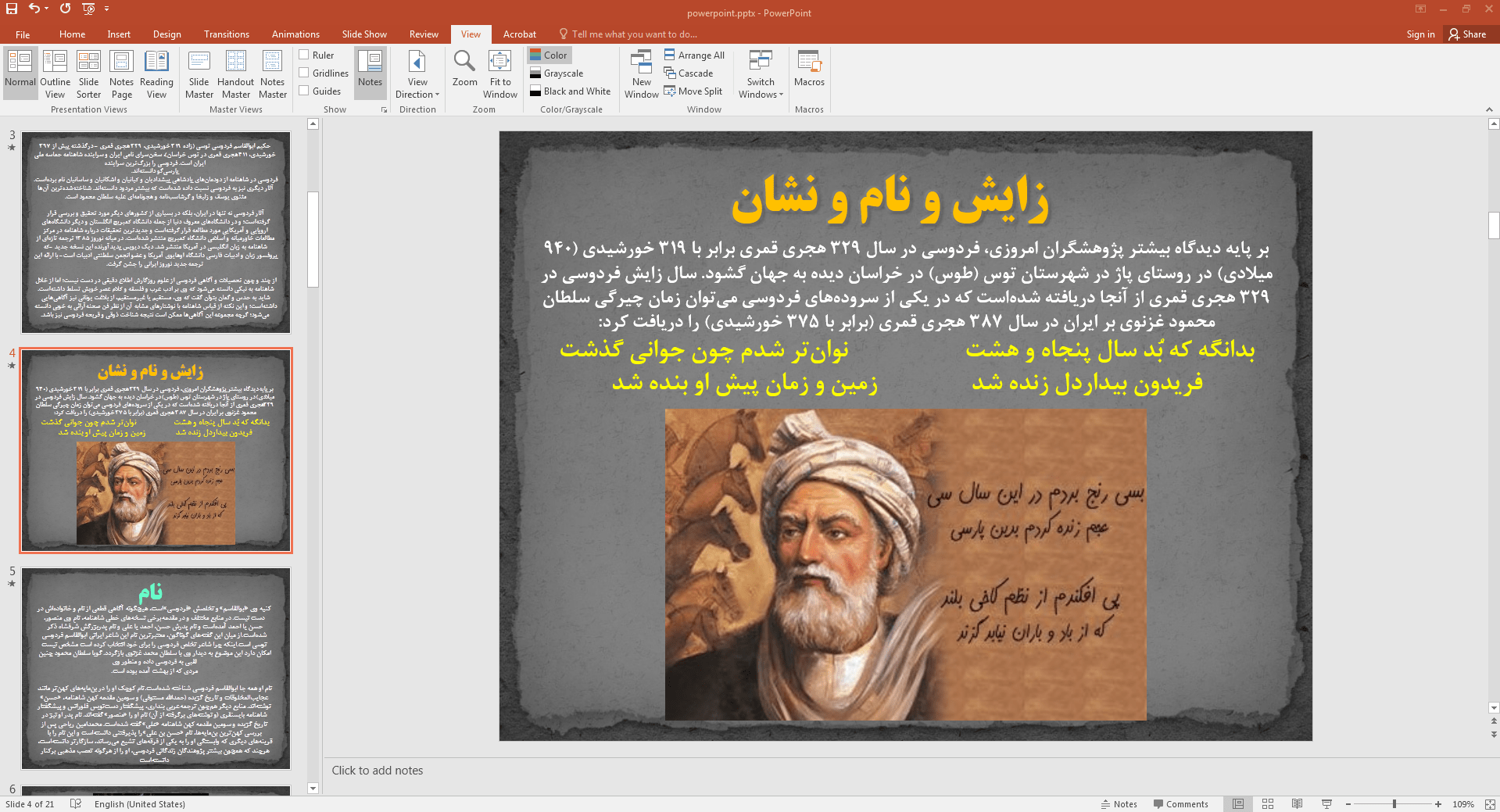The height and width of the screenshot is (812, 1500).
Task: Save the presentation from Quick Access
Action: point(12,9)
